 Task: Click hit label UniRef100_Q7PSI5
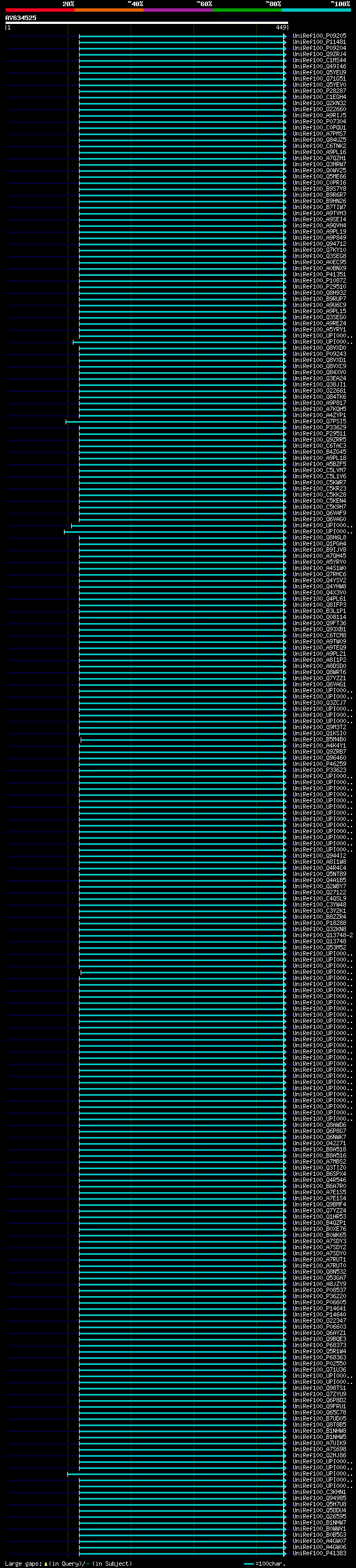pos(319,421)
